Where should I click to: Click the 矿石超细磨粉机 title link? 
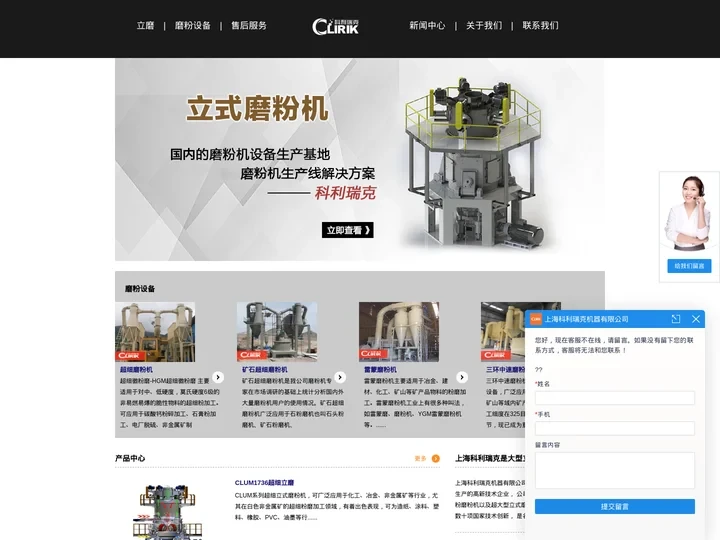[x=265, y=369]
